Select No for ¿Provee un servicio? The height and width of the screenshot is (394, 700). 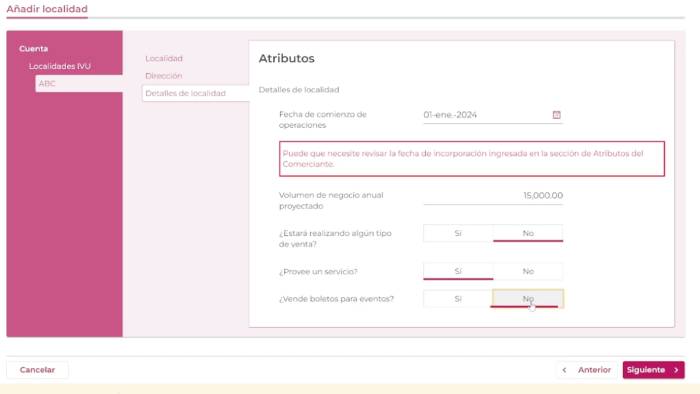pos(528,271)
